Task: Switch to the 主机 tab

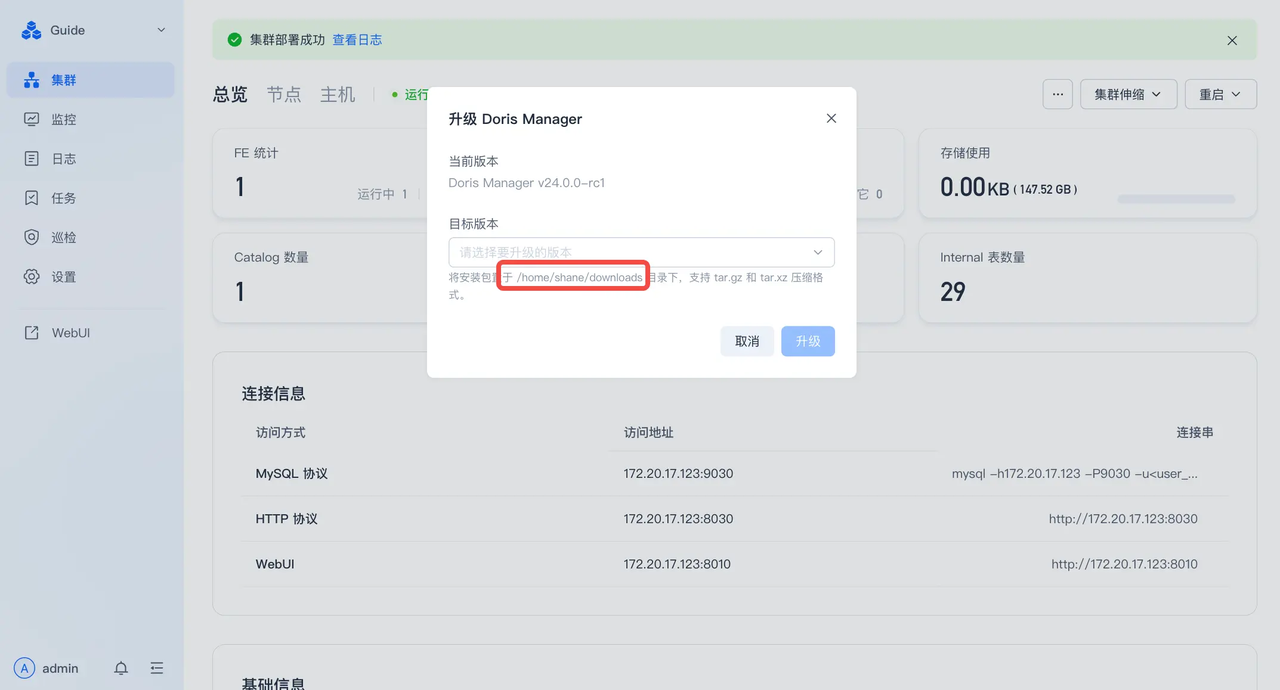Action: pos(338,94)
